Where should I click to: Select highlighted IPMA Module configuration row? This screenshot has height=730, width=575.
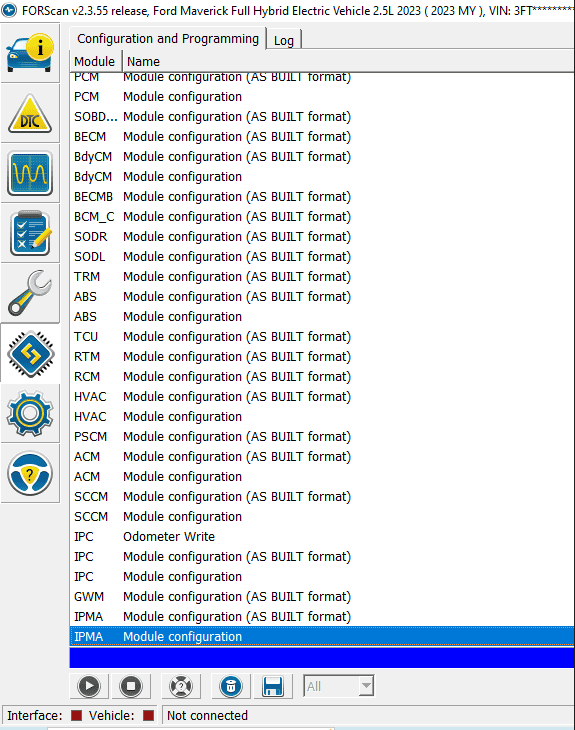322,637
